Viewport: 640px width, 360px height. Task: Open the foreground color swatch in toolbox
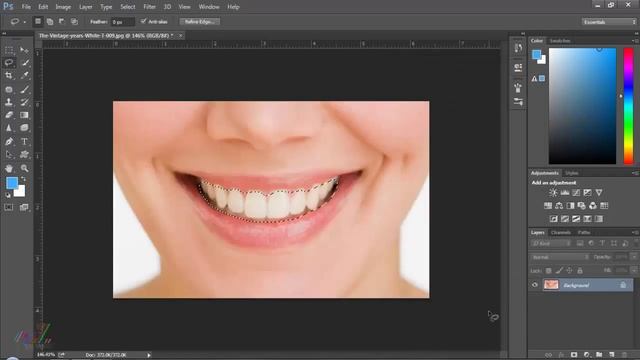coord(12,182)
